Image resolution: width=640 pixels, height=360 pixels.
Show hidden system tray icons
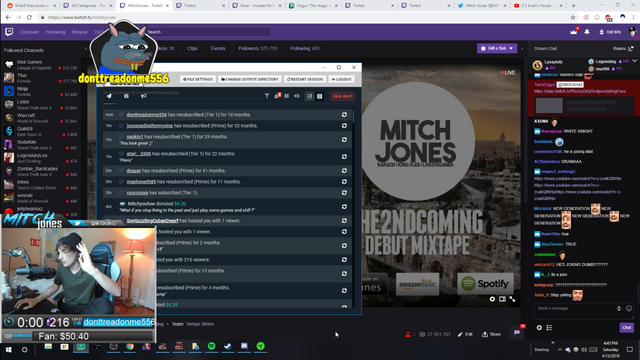[x=560, y=349]
